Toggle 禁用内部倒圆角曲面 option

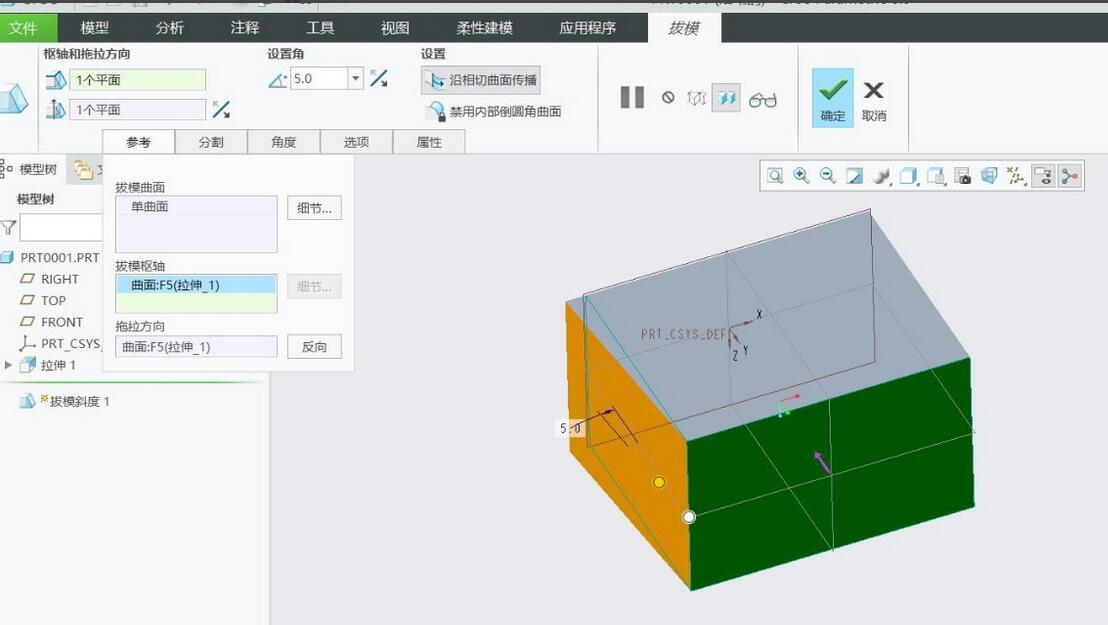point(494,111)
